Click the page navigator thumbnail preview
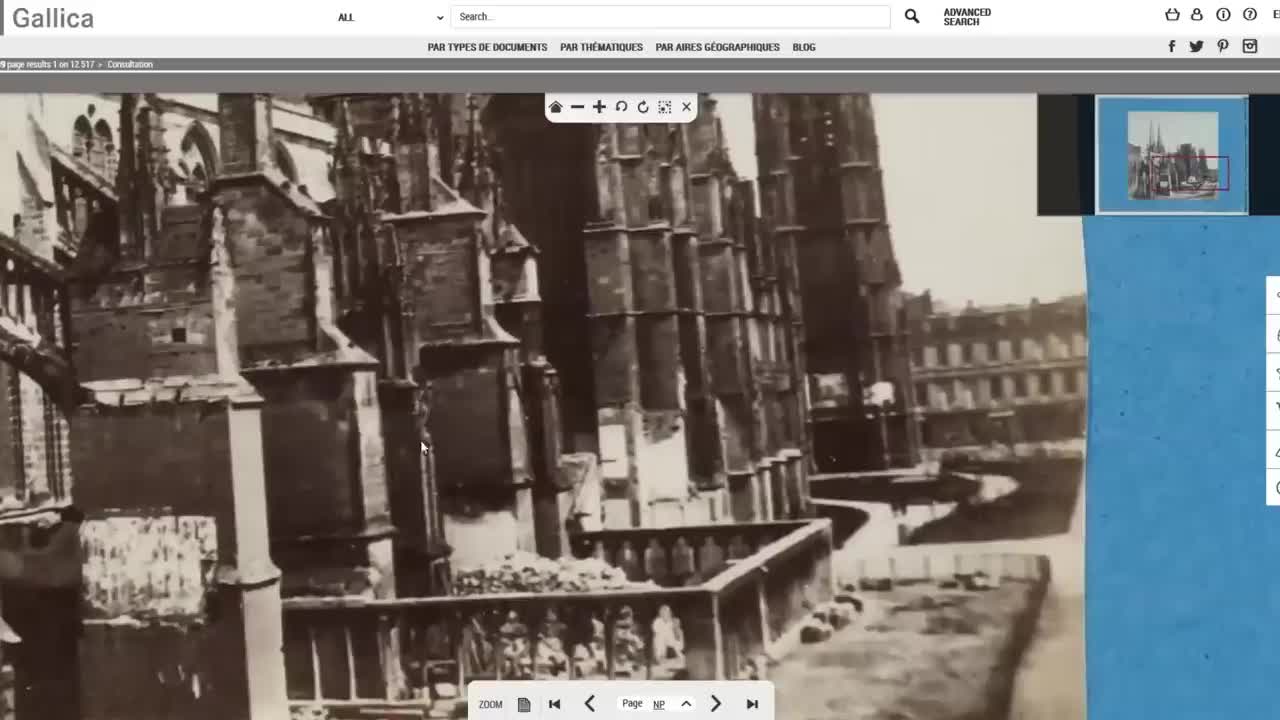The image size is (1280, 720). click(1172, 154)
